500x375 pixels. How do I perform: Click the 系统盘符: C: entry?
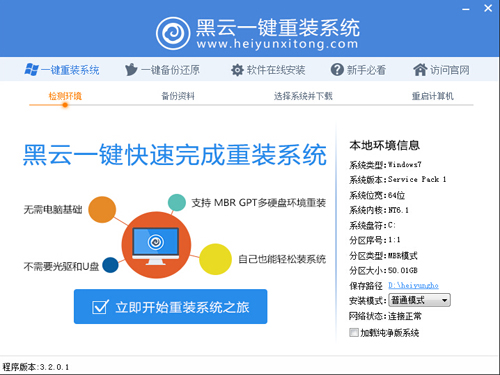(x=372, y=225)
